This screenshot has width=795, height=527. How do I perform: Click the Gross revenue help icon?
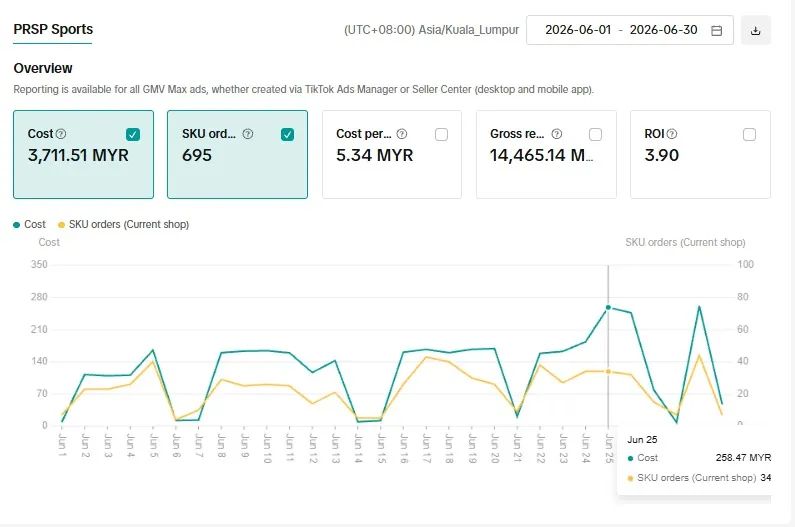pos(557,134)
